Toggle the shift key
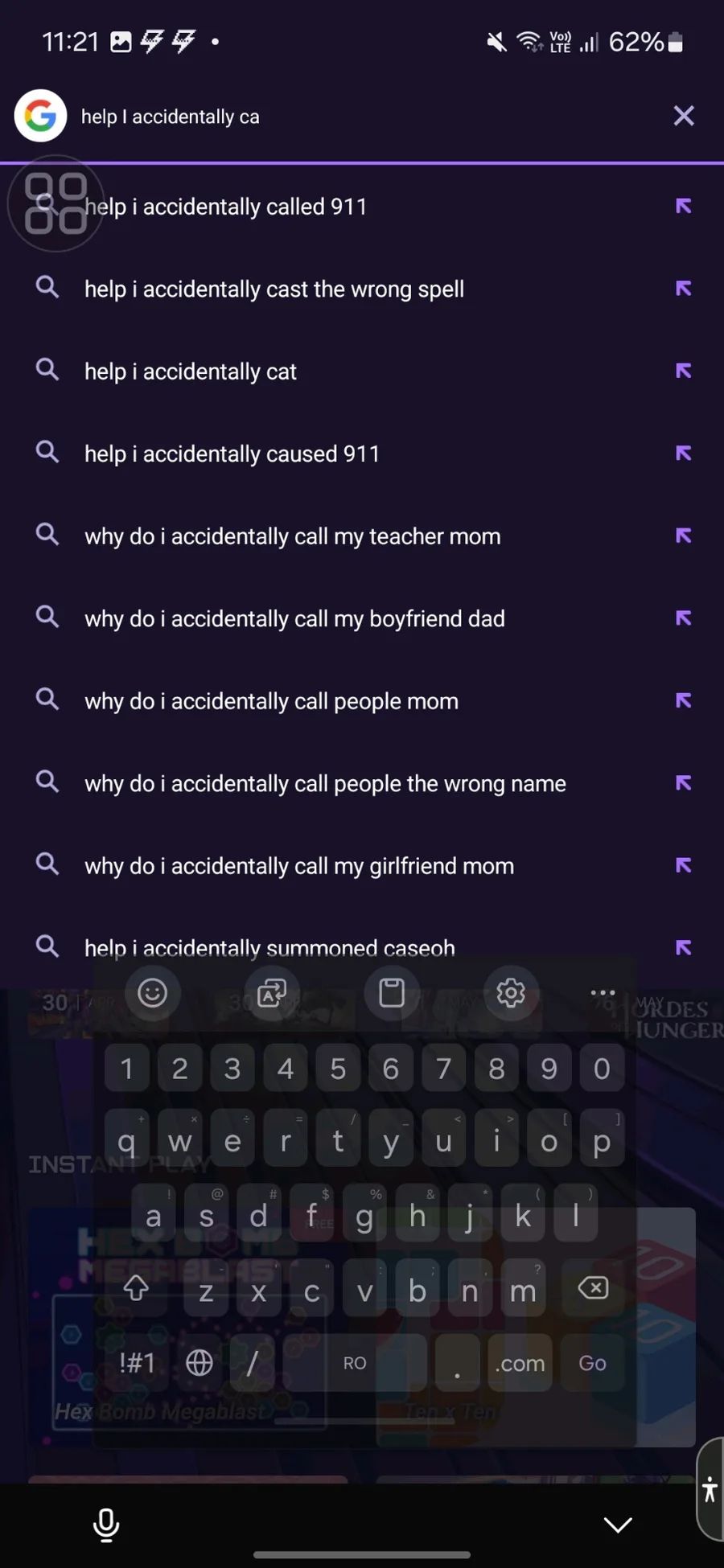 [136, 1289]
